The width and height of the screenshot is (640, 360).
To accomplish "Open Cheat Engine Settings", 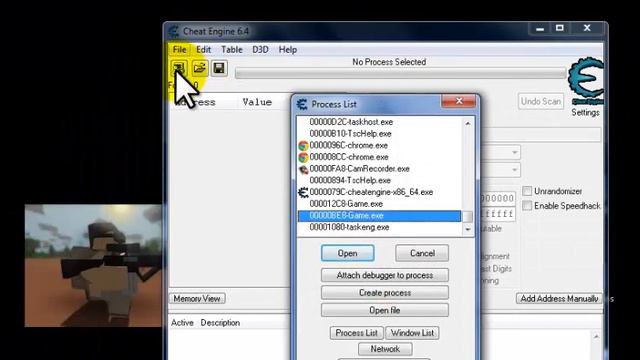I will pos(585,113).
